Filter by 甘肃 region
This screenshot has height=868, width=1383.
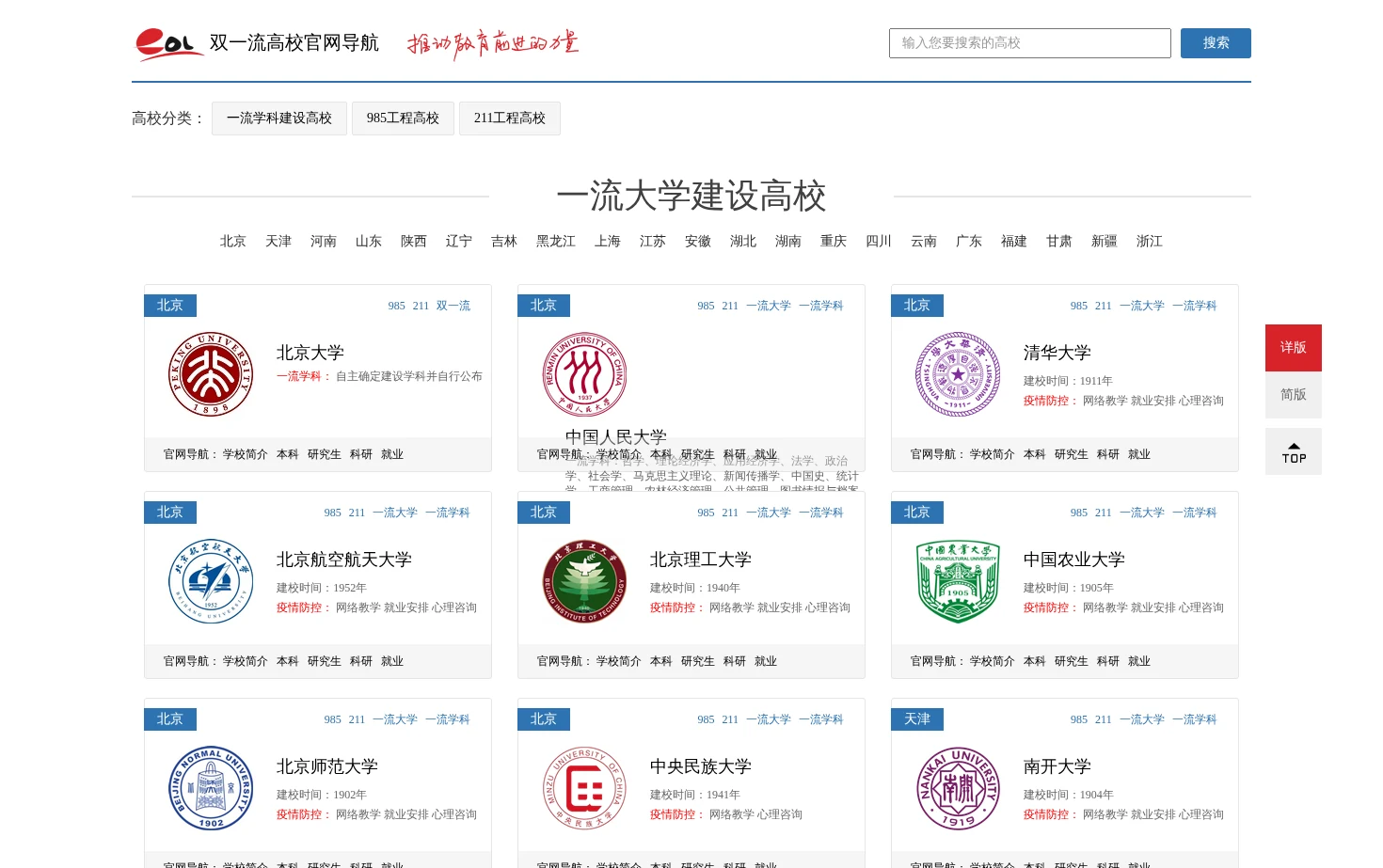point(1059,242)
